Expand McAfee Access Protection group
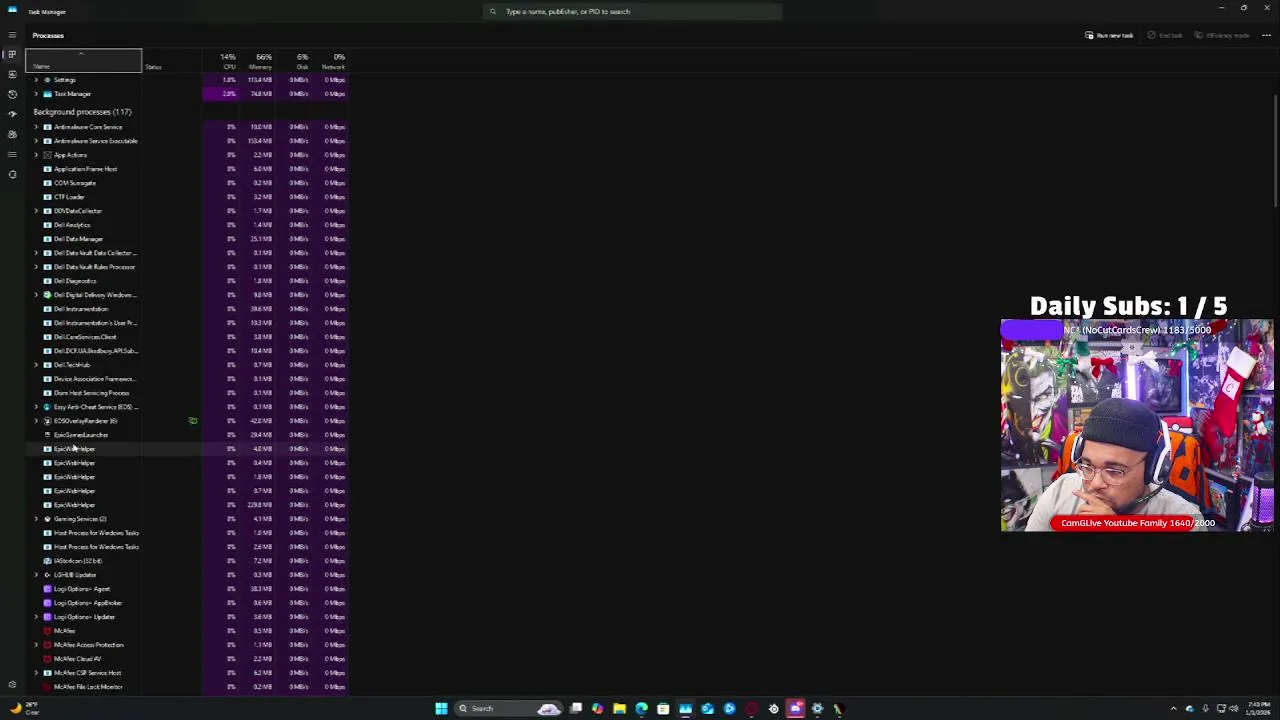Viewport: 1280px width, 720px height. click(36, 645)
